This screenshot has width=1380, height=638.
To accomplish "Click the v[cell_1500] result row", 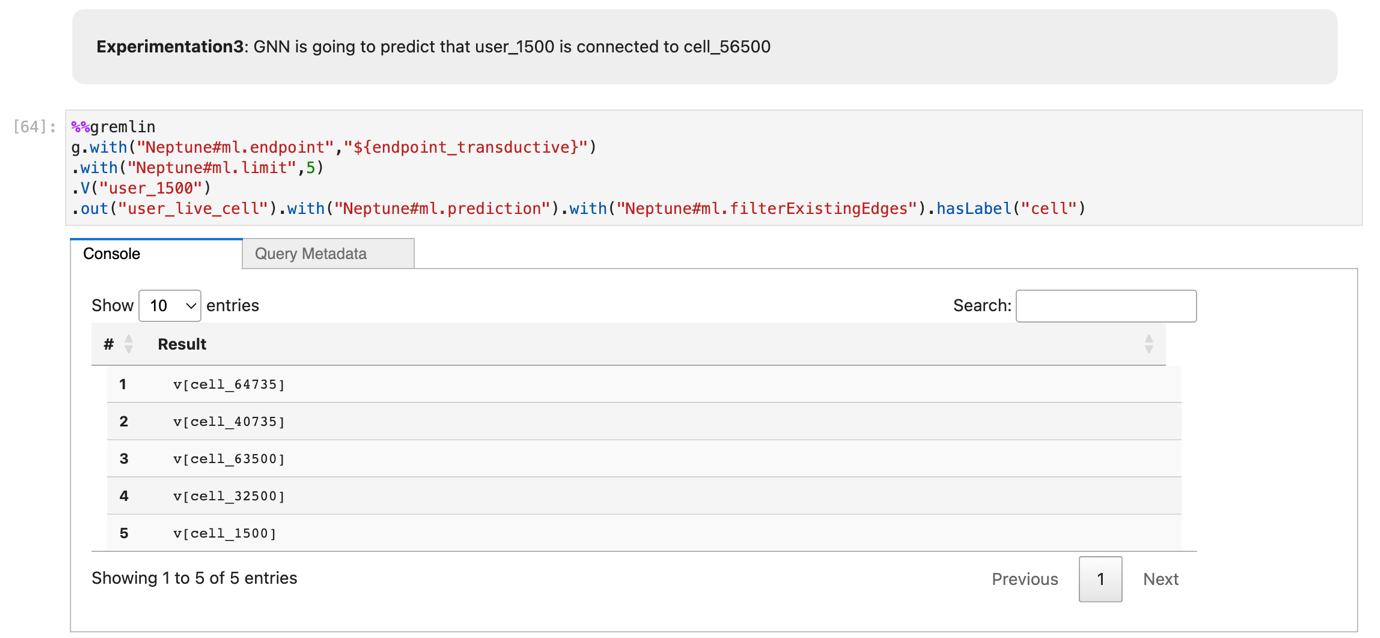I will (225, 533).
